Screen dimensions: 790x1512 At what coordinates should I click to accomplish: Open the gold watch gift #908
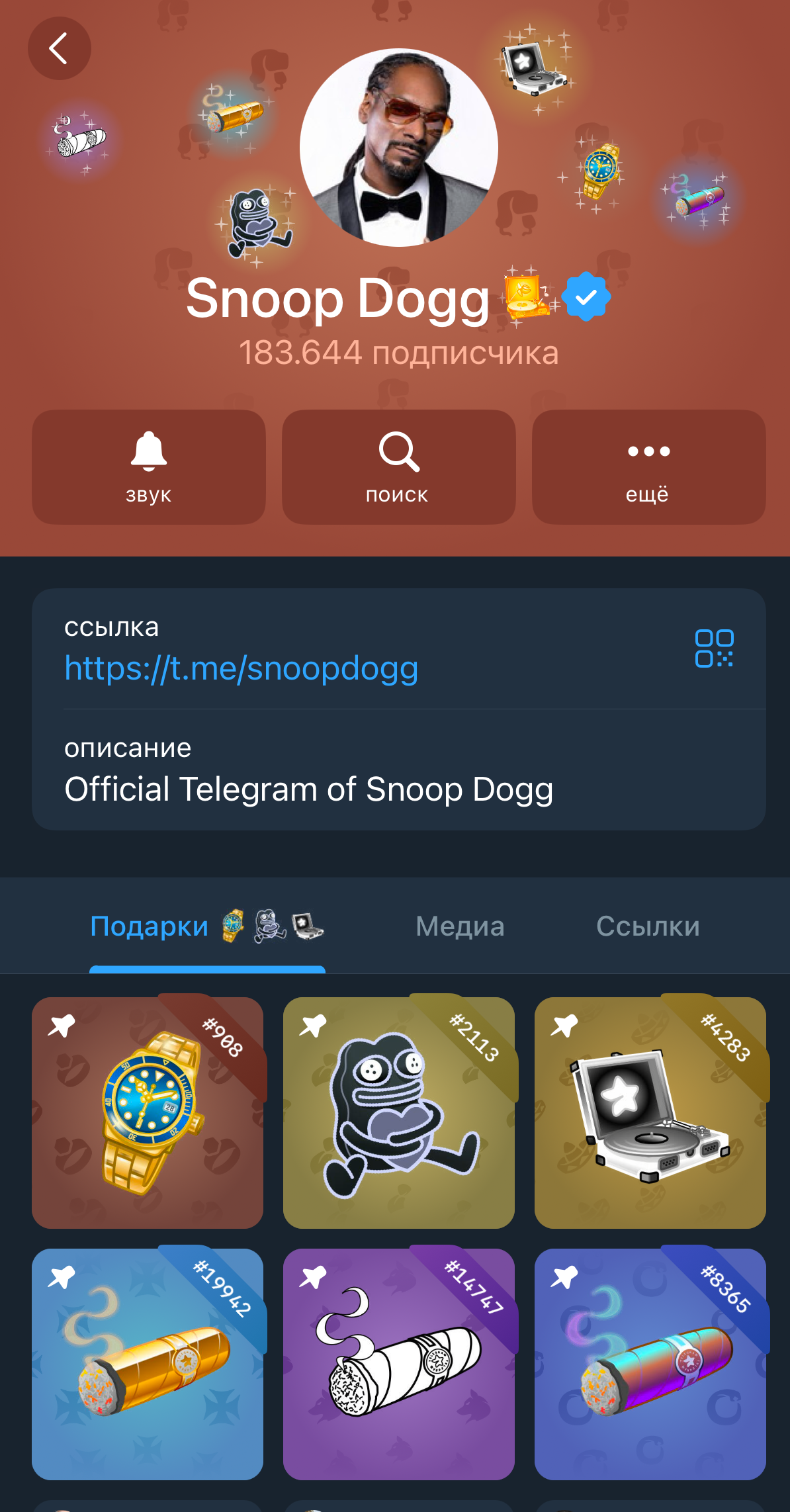148,1113
